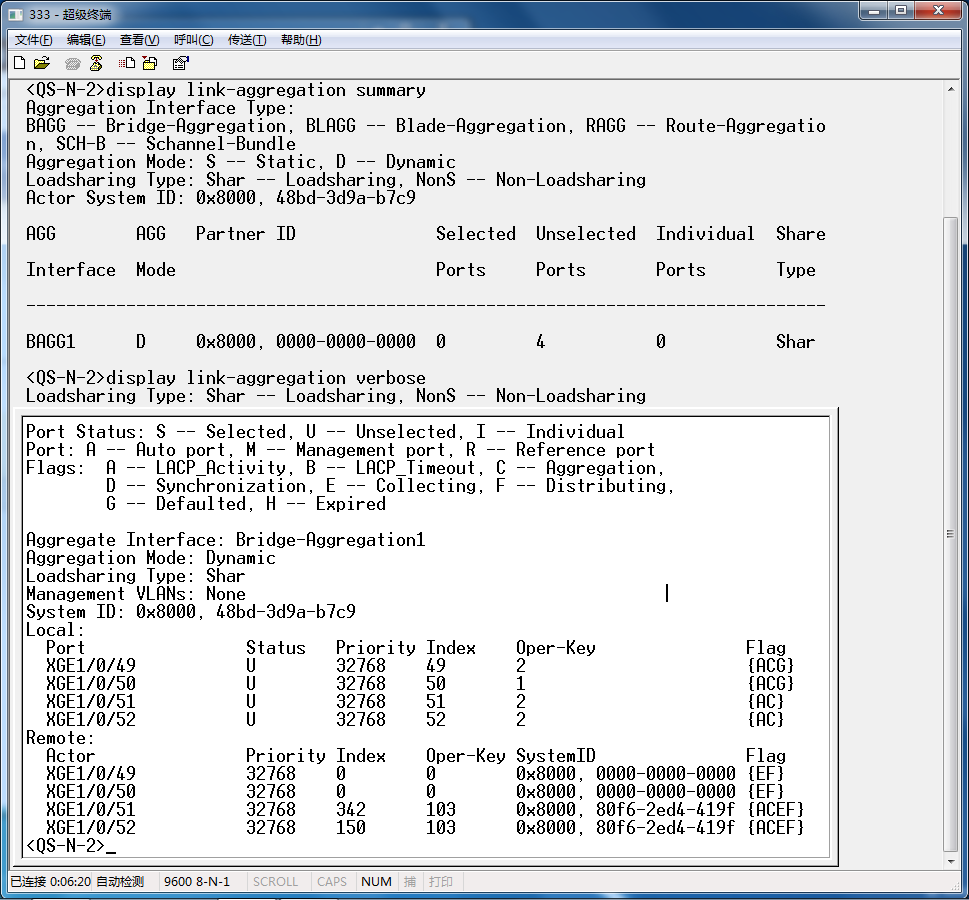Open the 查看(V) menu
Image resolution: width=969 pixels, height=900 pixels.
[139, 40]
